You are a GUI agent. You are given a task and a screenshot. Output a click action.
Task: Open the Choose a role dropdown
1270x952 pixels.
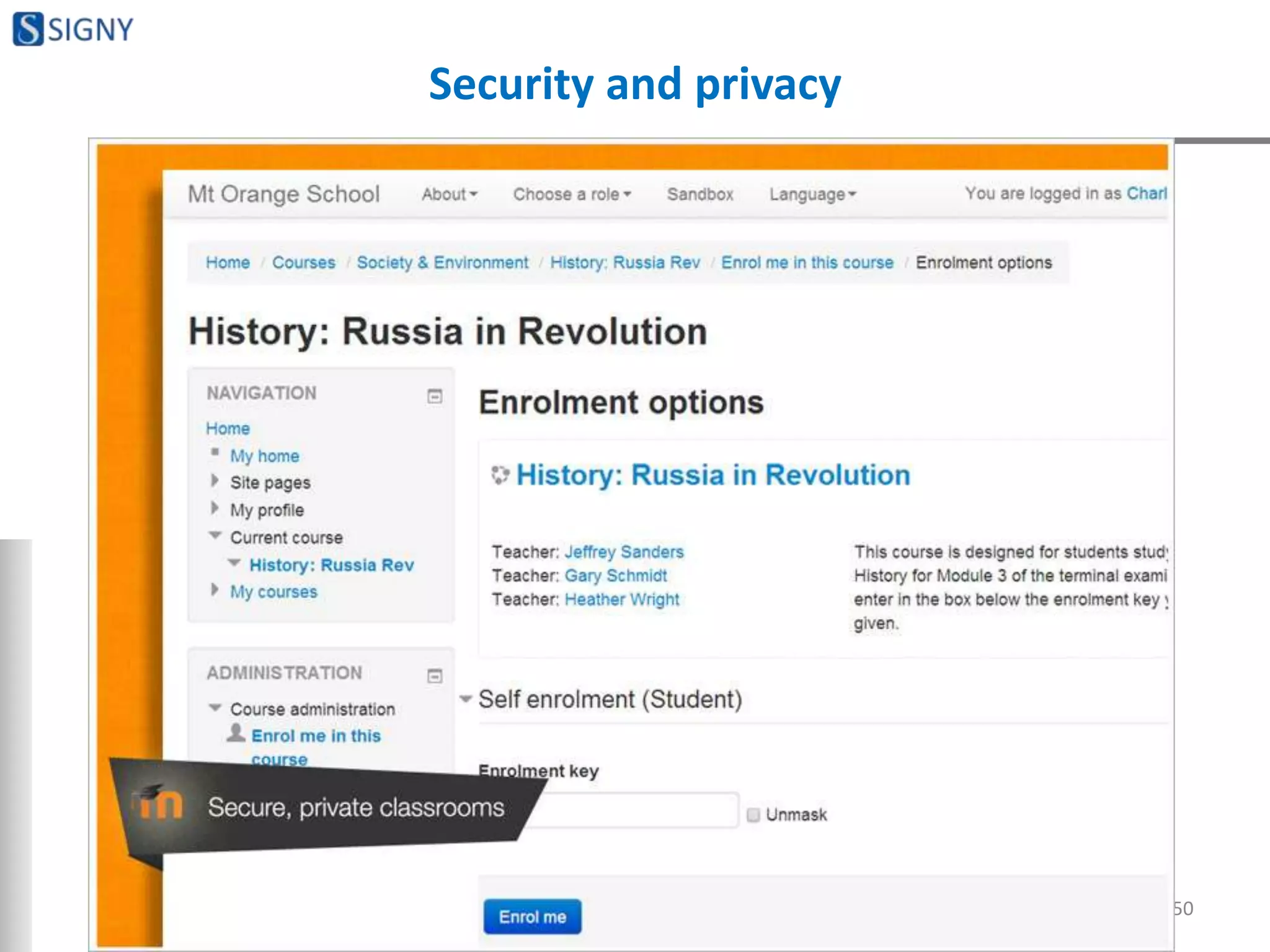(x=572, y=195)
